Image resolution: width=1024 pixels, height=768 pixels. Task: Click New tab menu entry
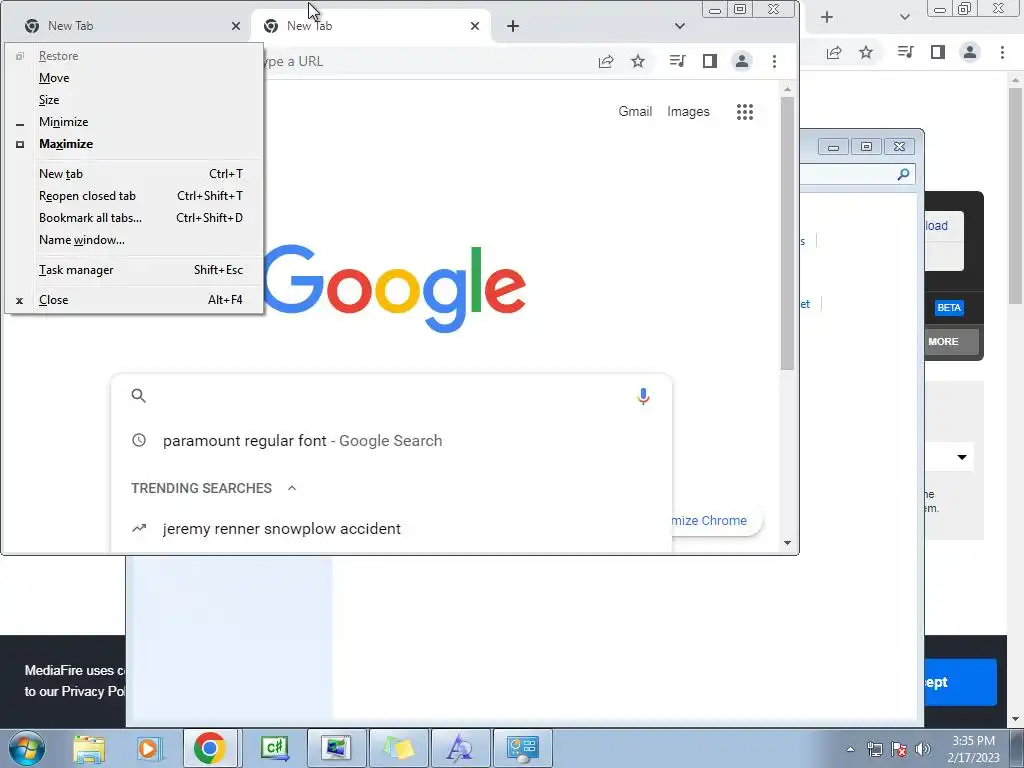pyautogui.click(x=134, y=174)
